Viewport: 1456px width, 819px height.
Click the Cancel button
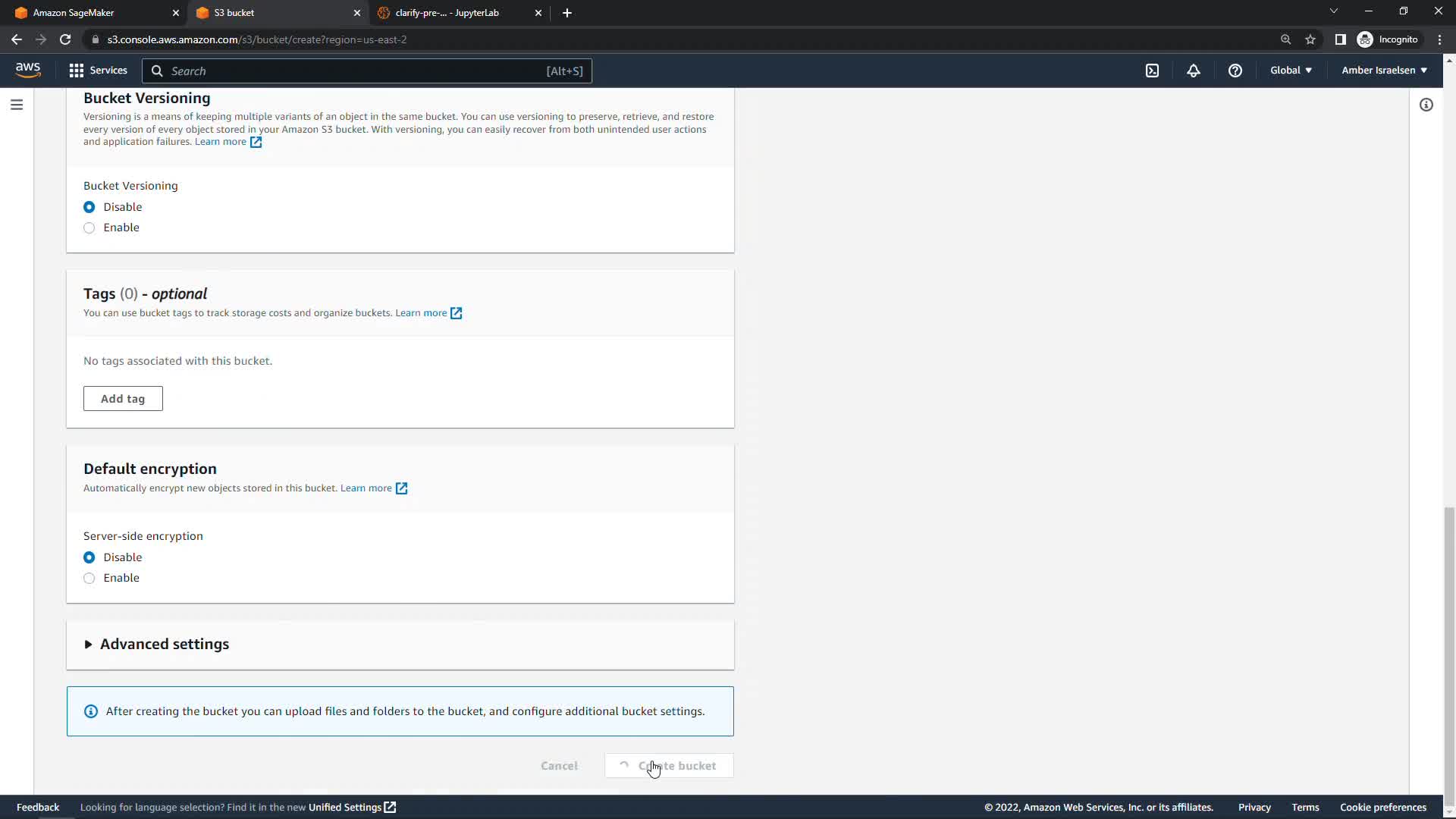click(x=559, y=766)
